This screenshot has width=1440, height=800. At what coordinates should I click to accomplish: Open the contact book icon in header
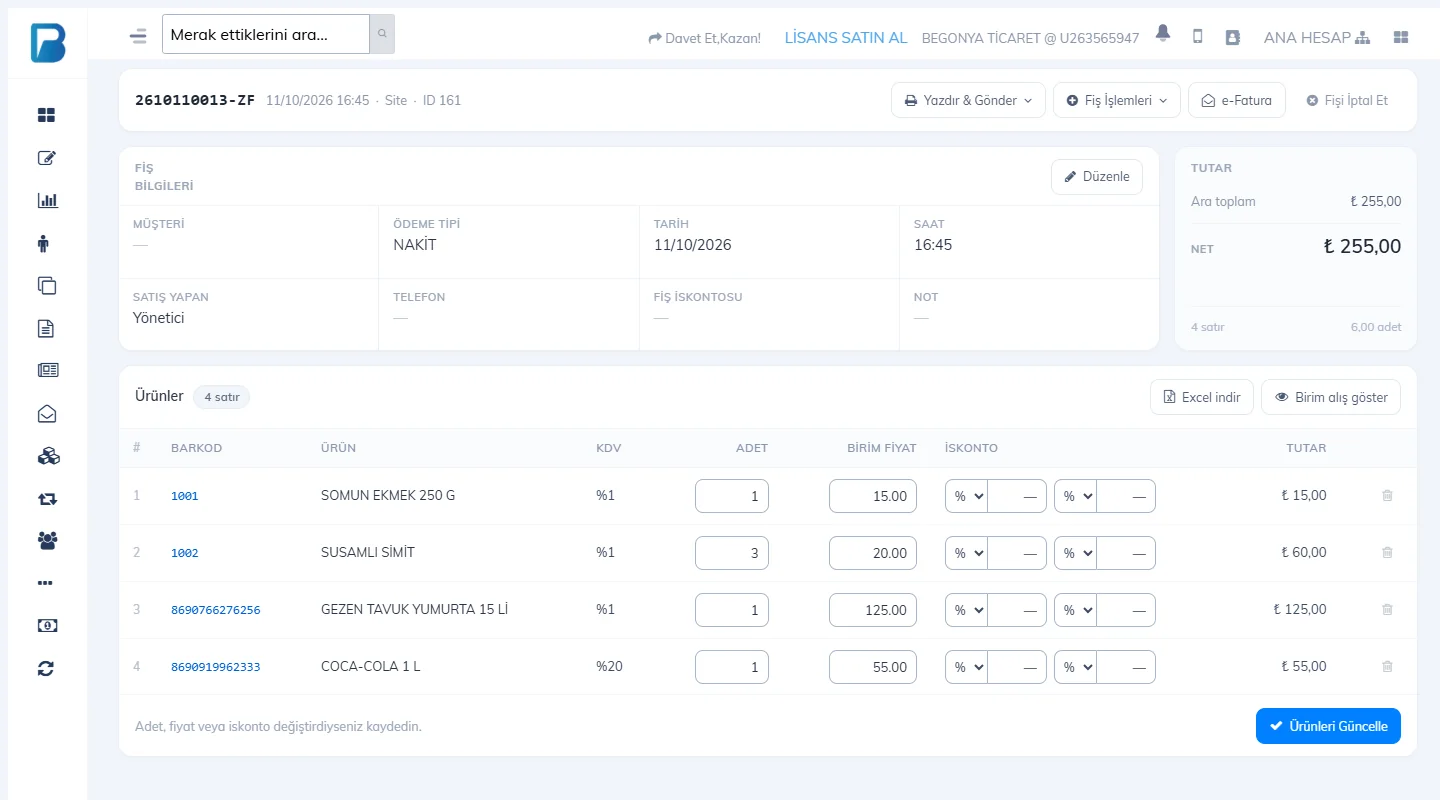(x=1232, y=37)
